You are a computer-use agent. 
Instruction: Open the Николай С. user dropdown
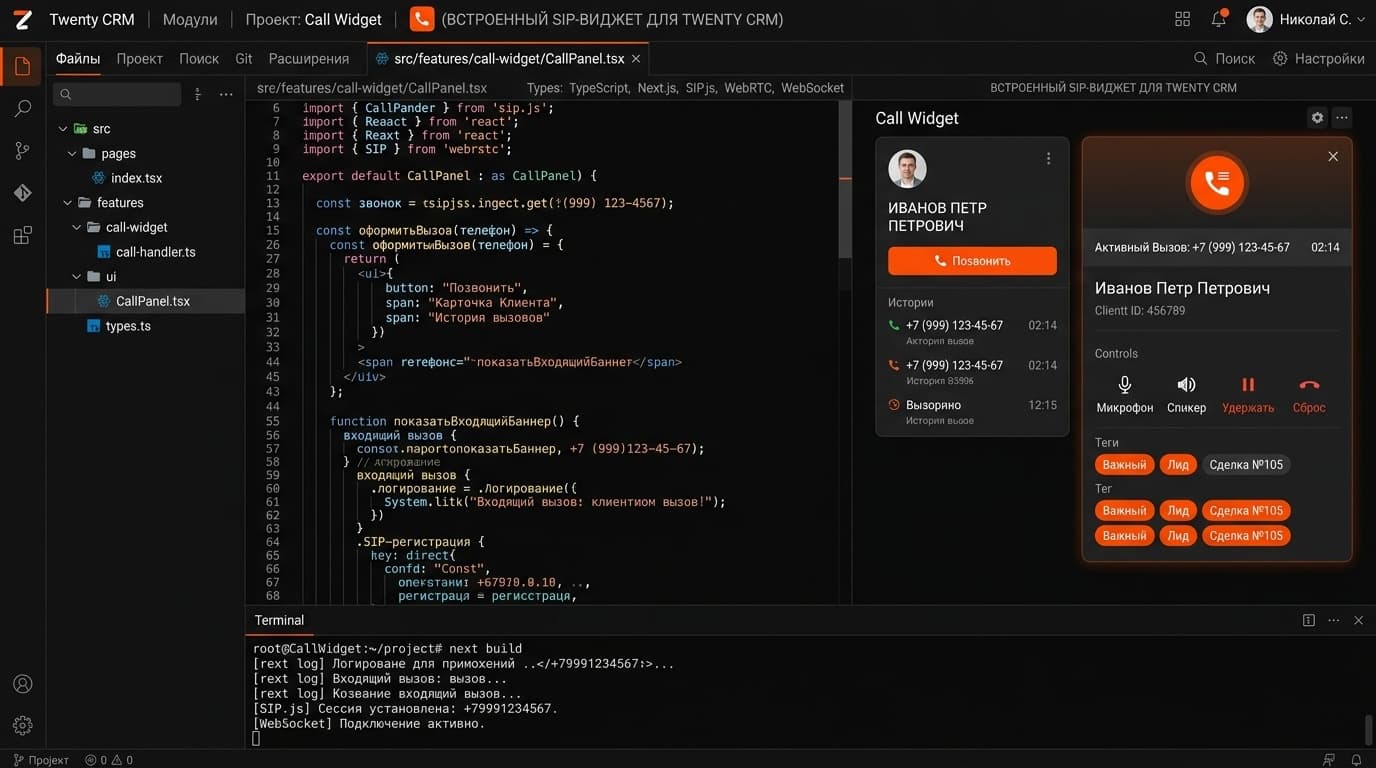(1306, 19)
